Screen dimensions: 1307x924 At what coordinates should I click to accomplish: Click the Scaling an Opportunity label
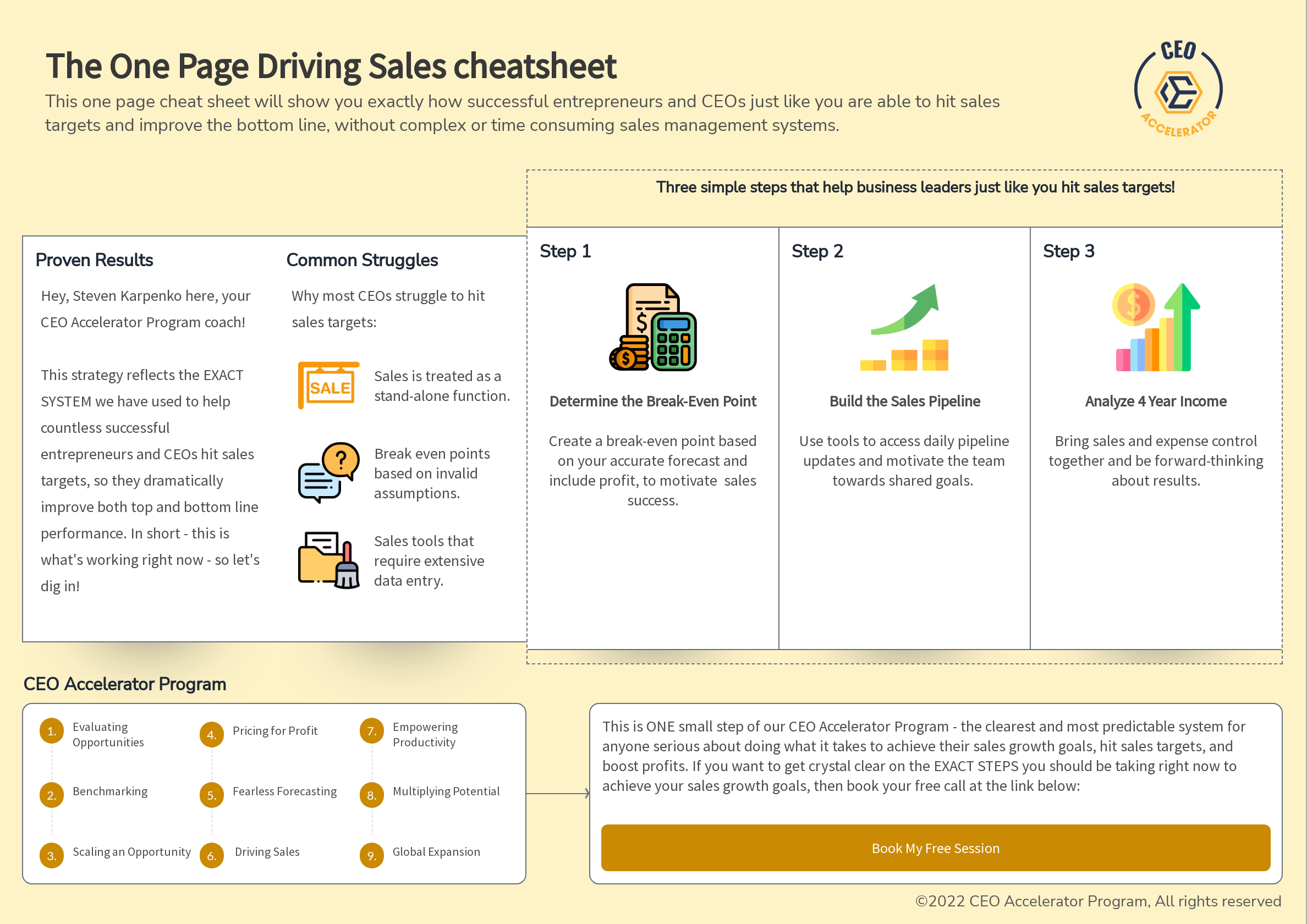131,852
